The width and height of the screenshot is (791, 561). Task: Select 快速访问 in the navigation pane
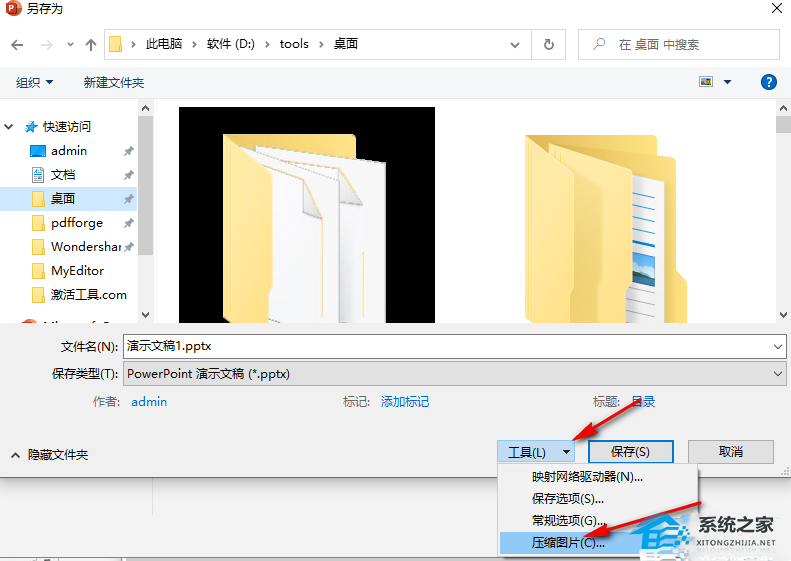click(67, 127)
